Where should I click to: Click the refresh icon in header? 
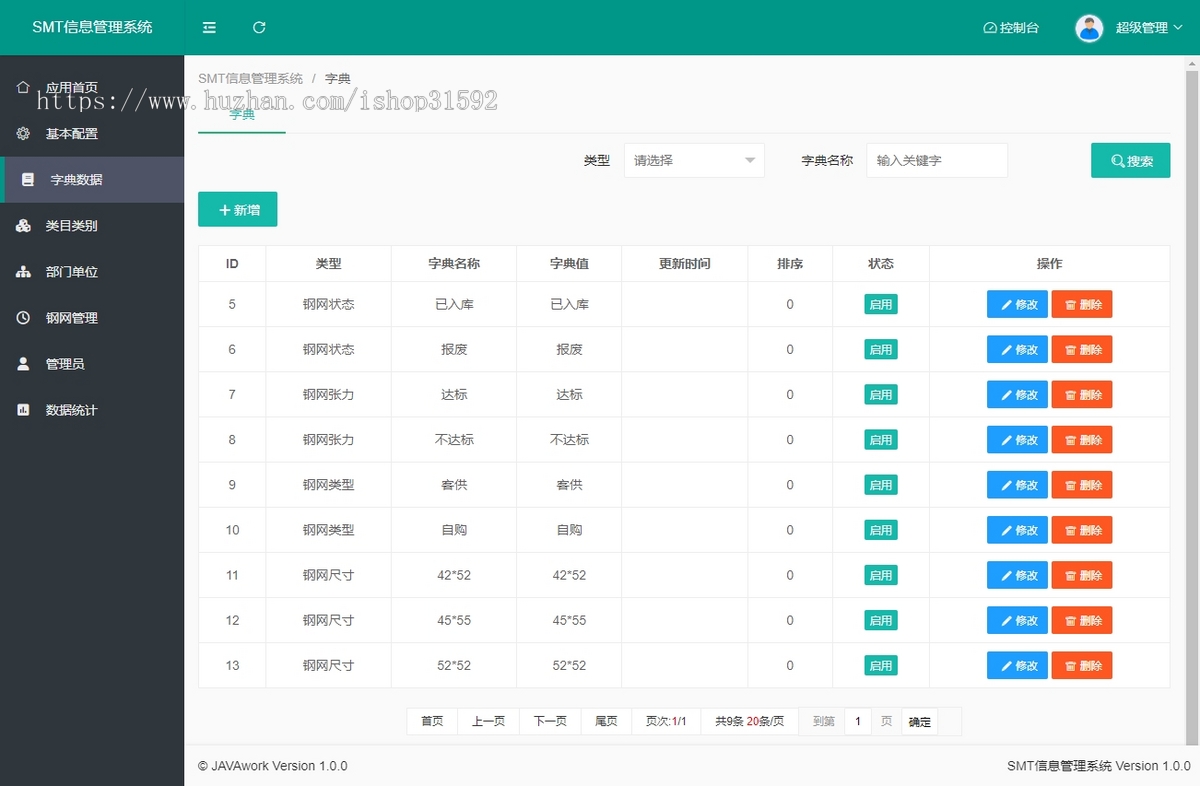pos(259,28)
